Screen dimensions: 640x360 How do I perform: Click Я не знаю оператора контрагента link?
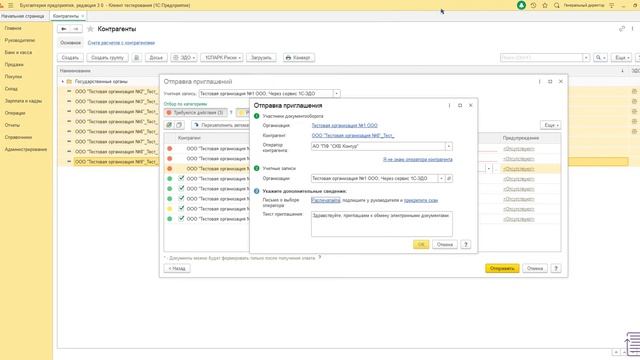(418, 159)
